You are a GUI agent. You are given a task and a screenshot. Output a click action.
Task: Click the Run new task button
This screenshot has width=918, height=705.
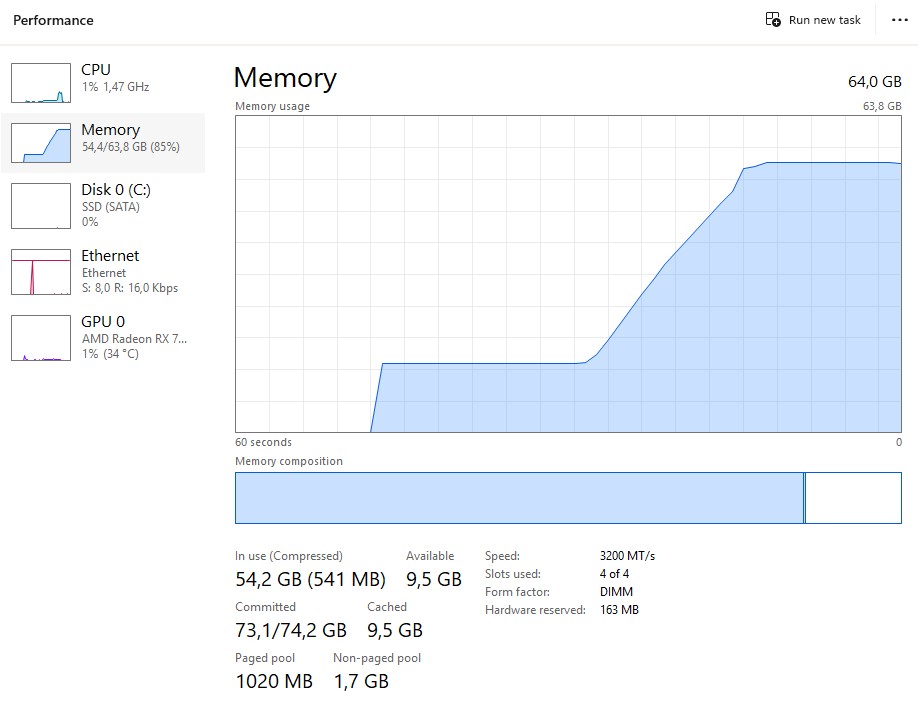(x=812, y=19)
